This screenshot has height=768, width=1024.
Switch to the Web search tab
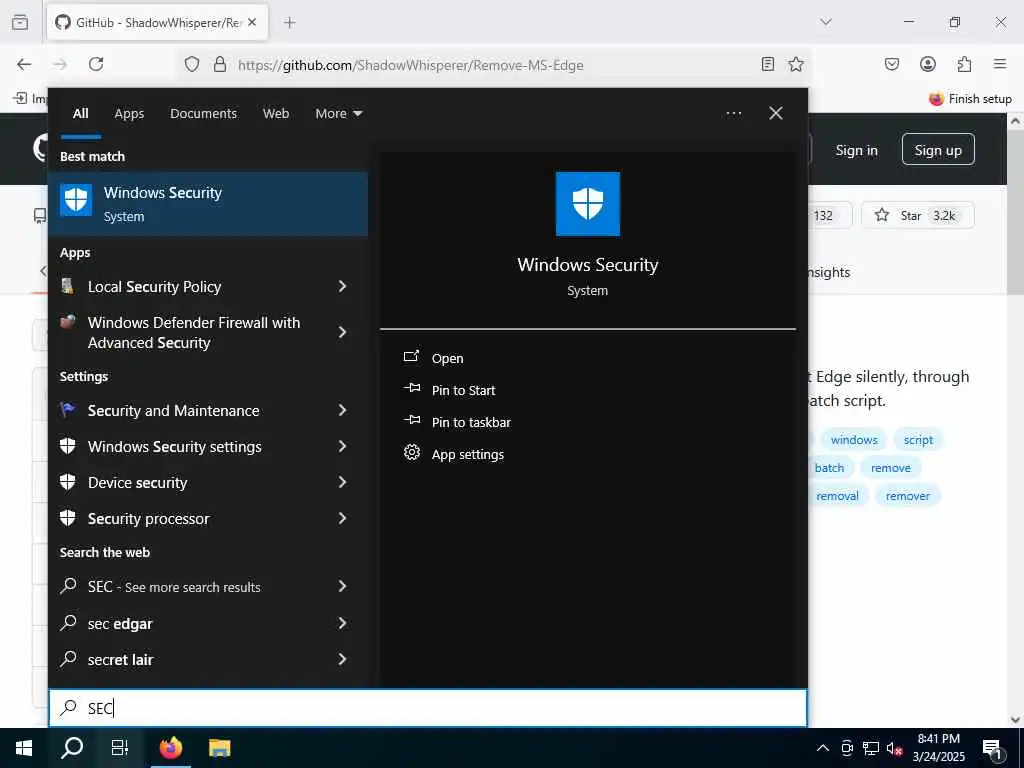tap(276, 114)
